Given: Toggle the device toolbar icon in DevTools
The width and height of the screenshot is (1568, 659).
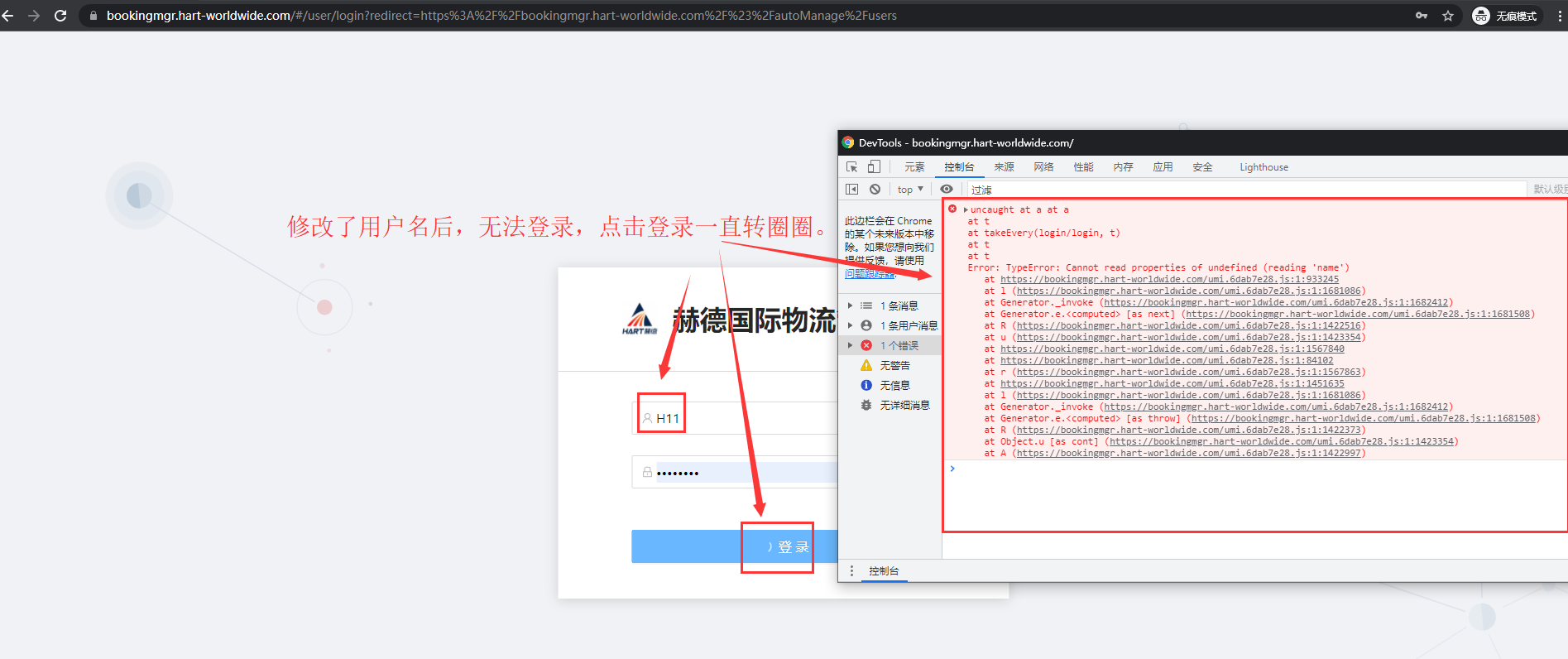Looking at the screenshot, I should point(874,167).
